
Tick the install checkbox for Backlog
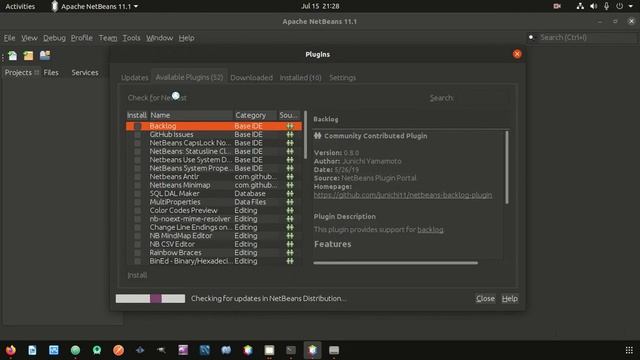tap(138, 127)
